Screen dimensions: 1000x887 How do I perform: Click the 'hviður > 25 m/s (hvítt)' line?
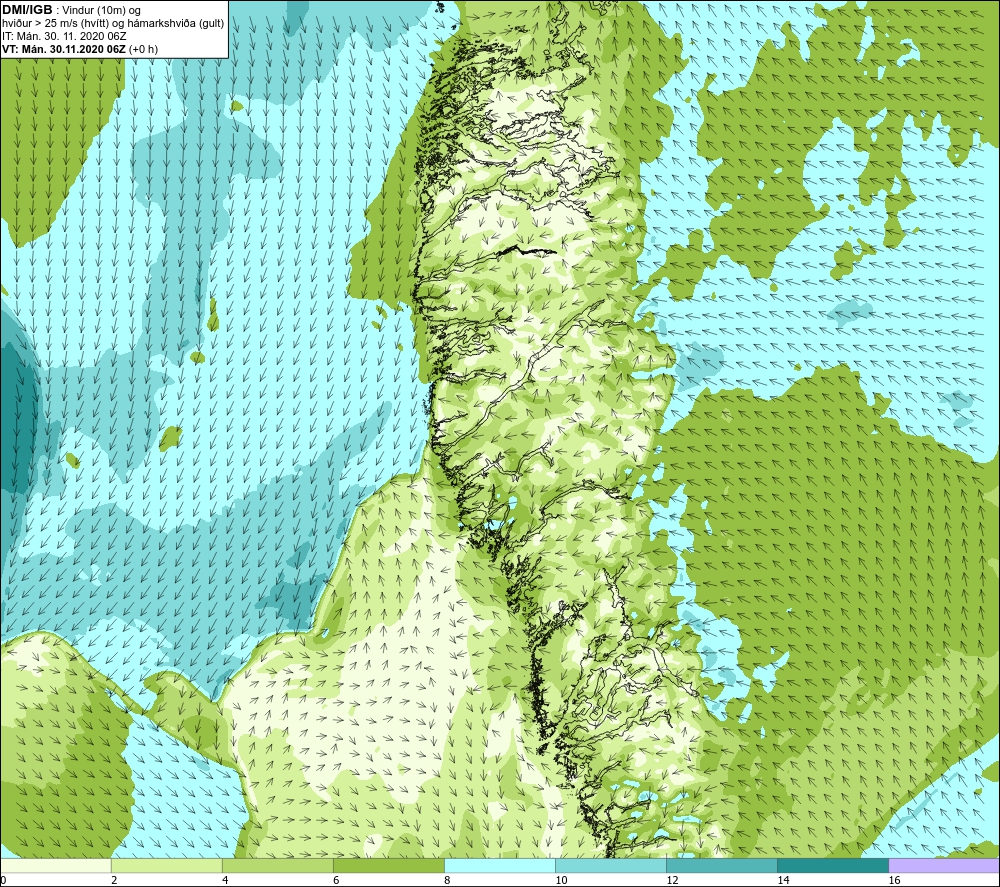pos(56,24)
